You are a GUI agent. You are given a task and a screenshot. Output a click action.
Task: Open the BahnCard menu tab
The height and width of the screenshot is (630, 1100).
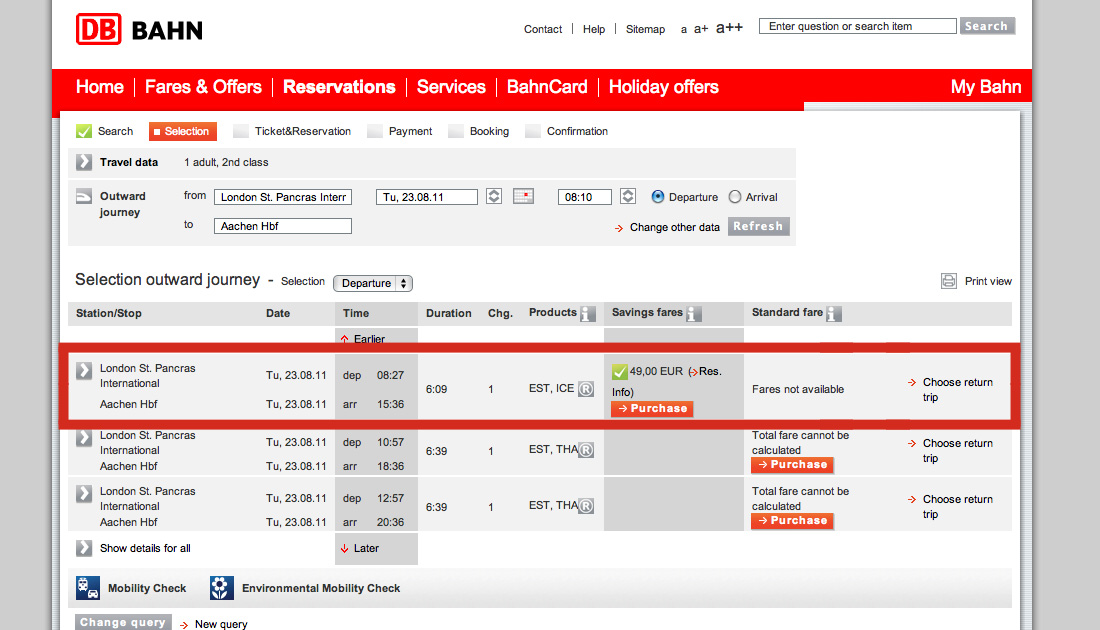[x=547, y=87]
